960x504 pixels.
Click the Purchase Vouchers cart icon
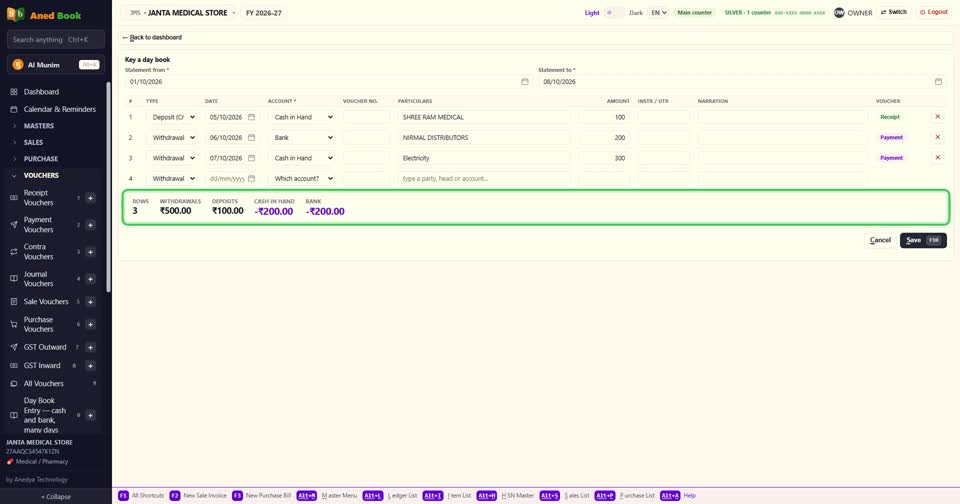click(13, 324)
